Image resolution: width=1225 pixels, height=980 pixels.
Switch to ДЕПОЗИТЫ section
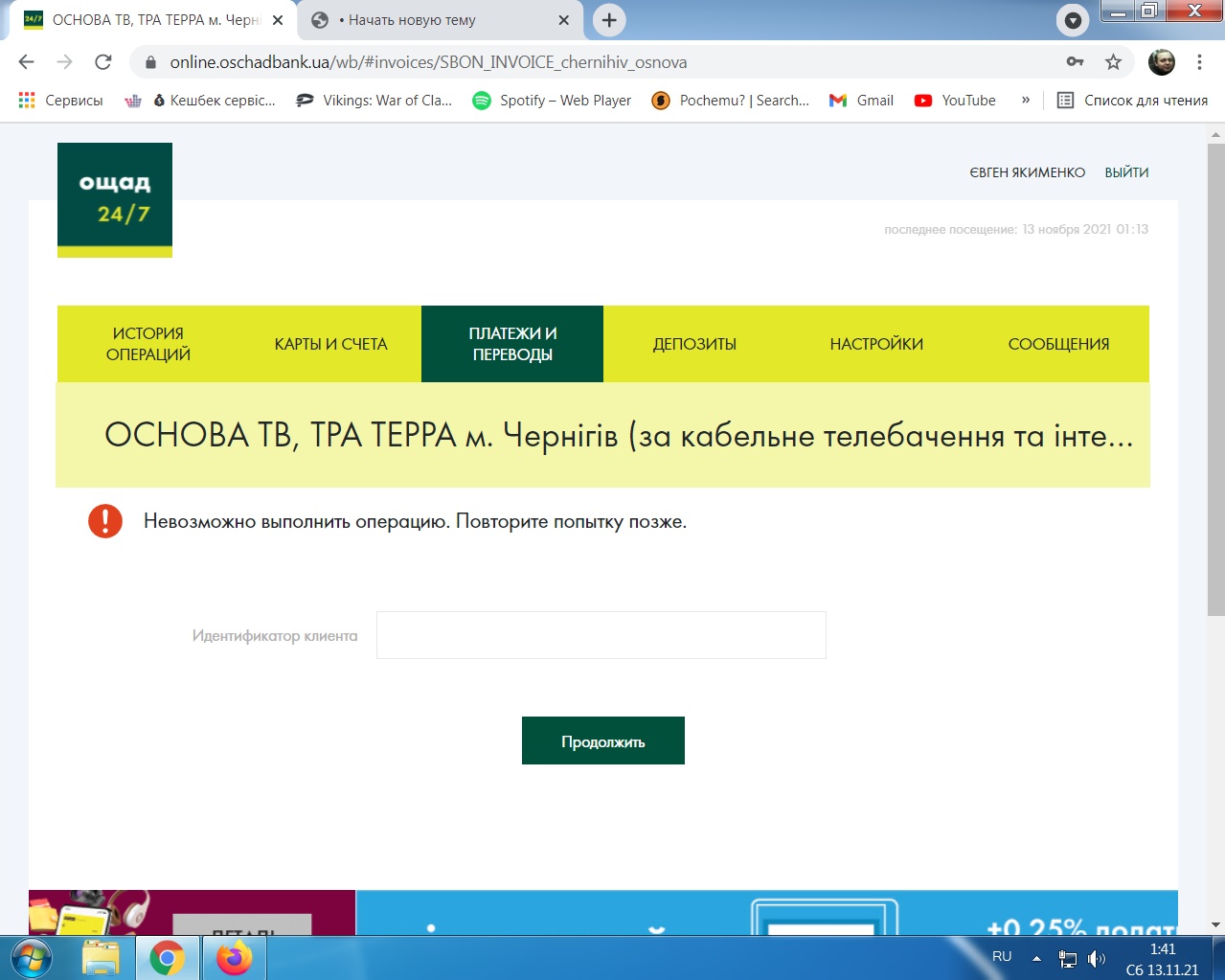click(694, 344)
